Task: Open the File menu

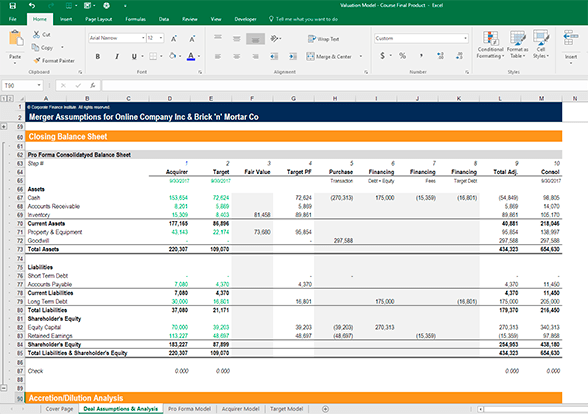Action: (13, 19)
